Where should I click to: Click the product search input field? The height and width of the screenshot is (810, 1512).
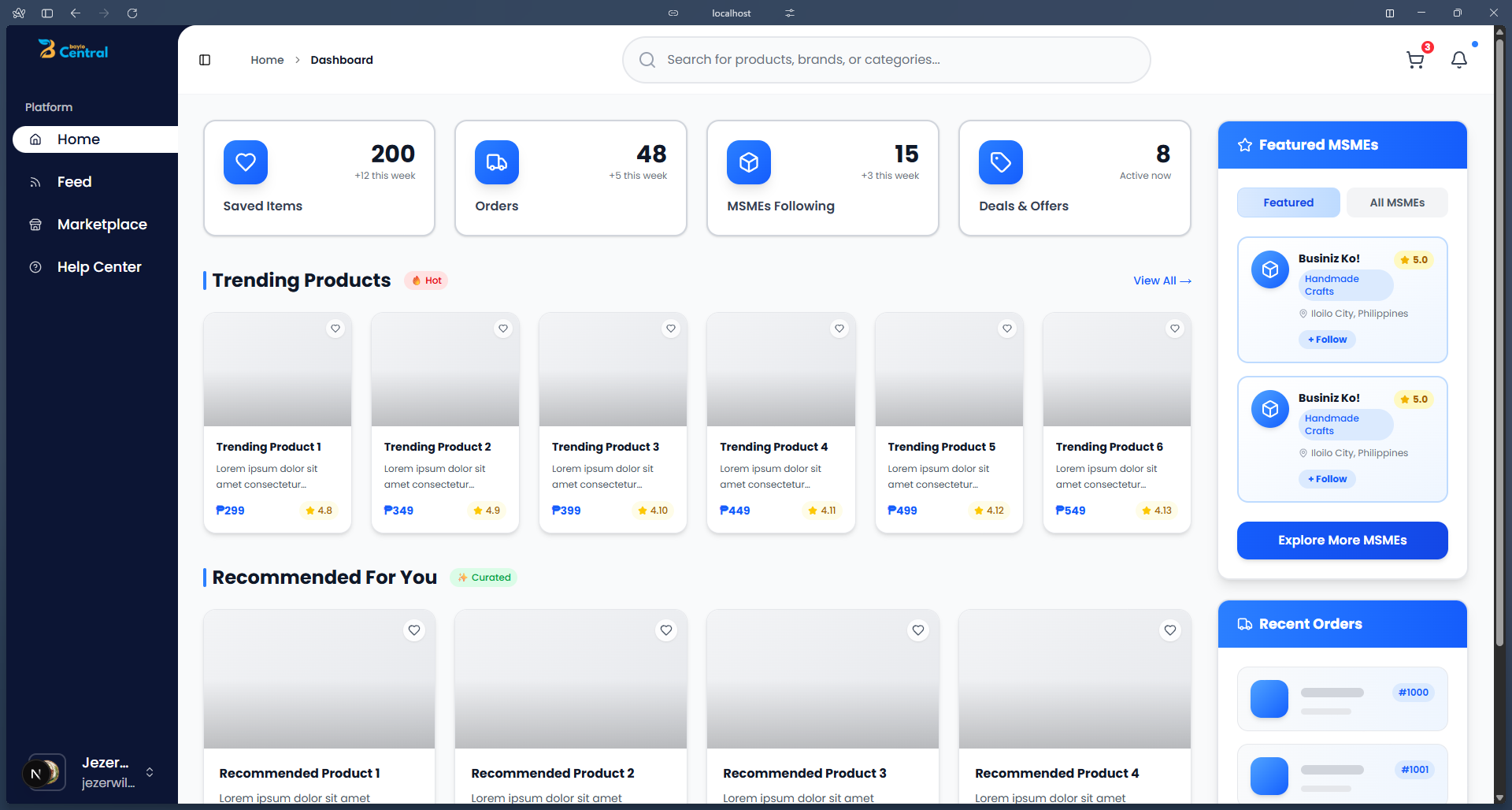[x=886, y=60]
